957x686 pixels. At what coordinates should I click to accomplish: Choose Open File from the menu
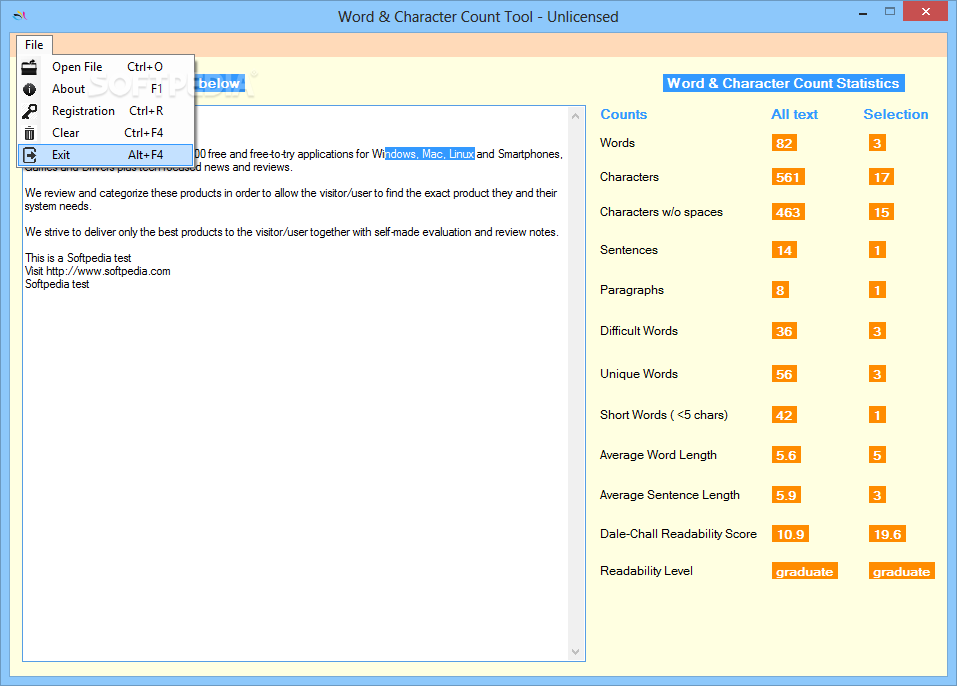106,67
